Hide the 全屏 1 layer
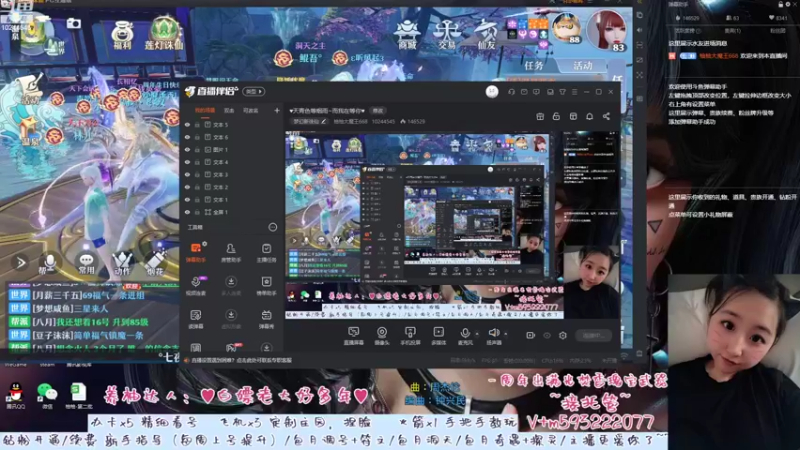This screenshot has width=800, height=450. point(187,212)
